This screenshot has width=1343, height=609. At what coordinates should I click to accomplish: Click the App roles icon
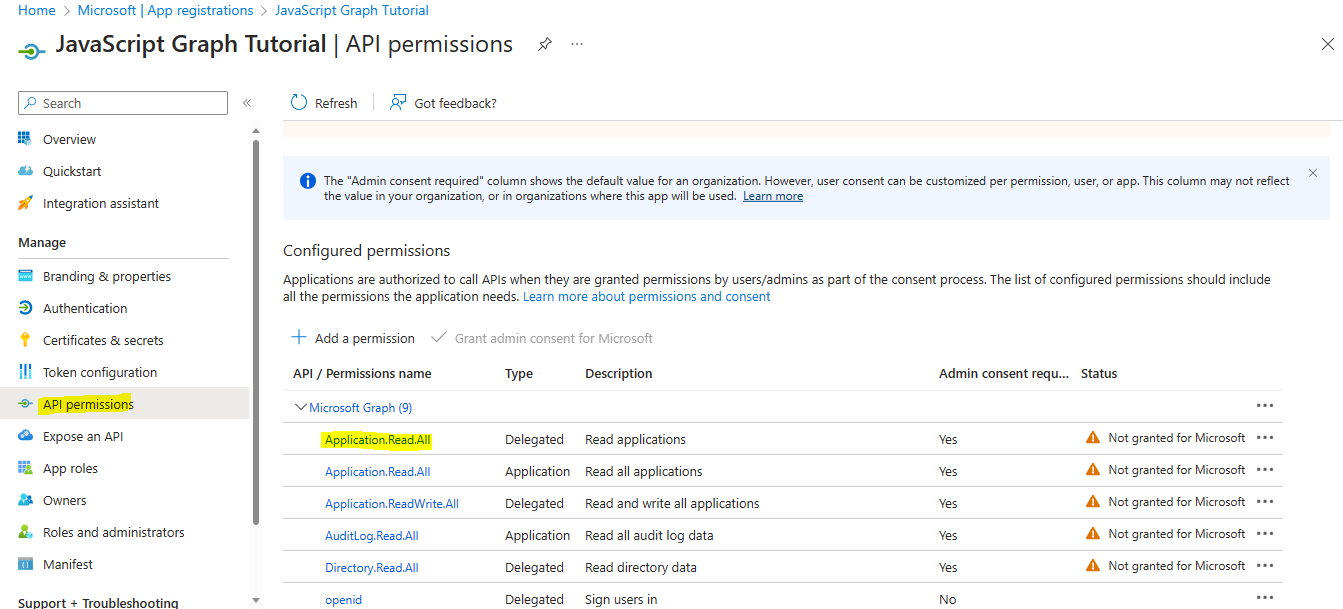tap(26, 468)
